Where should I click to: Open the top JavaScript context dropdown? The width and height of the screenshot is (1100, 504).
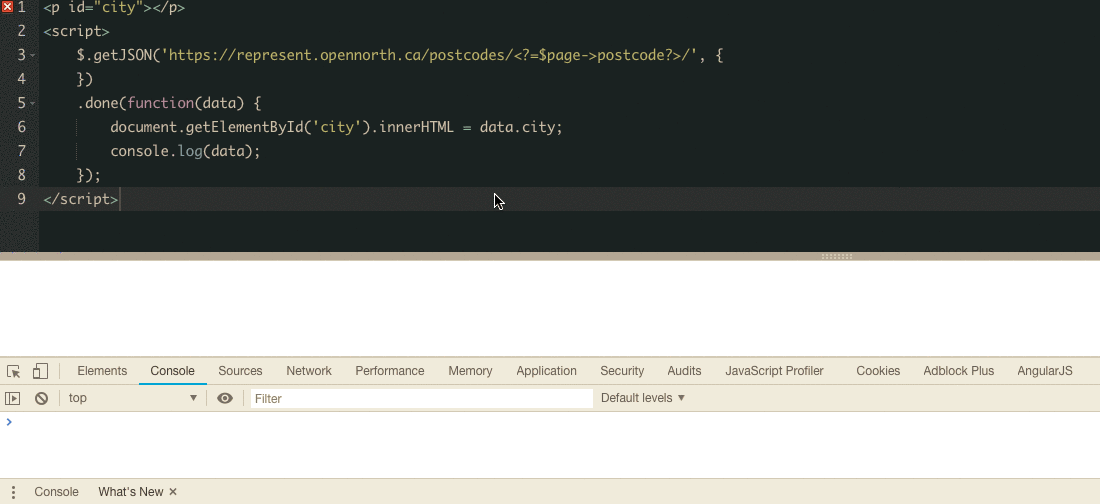click(x=132, y=398)
